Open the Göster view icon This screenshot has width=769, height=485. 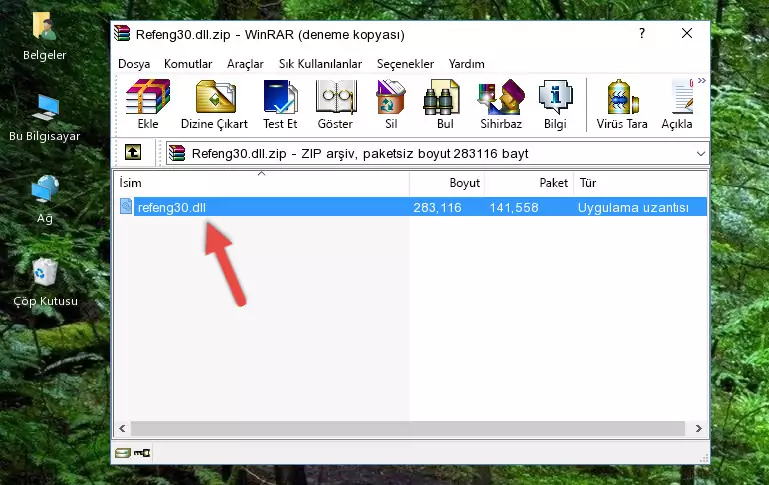[335, 97]
